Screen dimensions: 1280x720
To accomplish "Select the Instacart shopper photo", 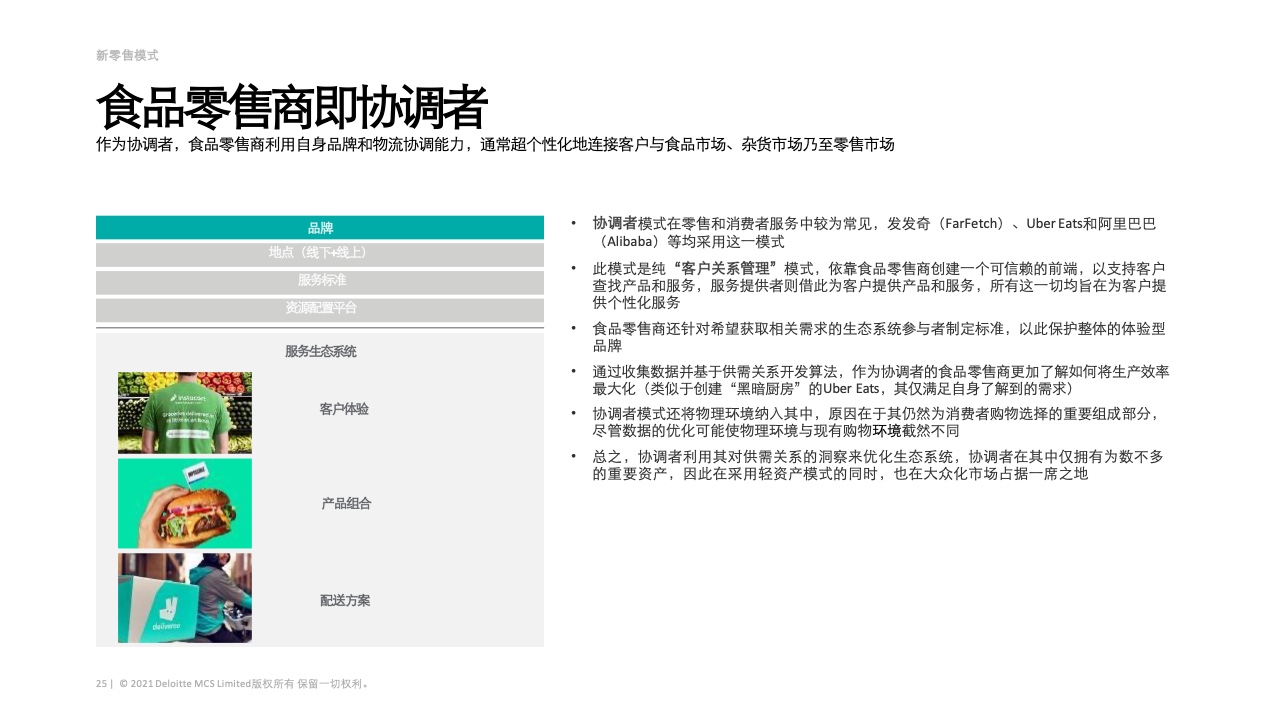I will pyautogui.click(x=185, y=413).
